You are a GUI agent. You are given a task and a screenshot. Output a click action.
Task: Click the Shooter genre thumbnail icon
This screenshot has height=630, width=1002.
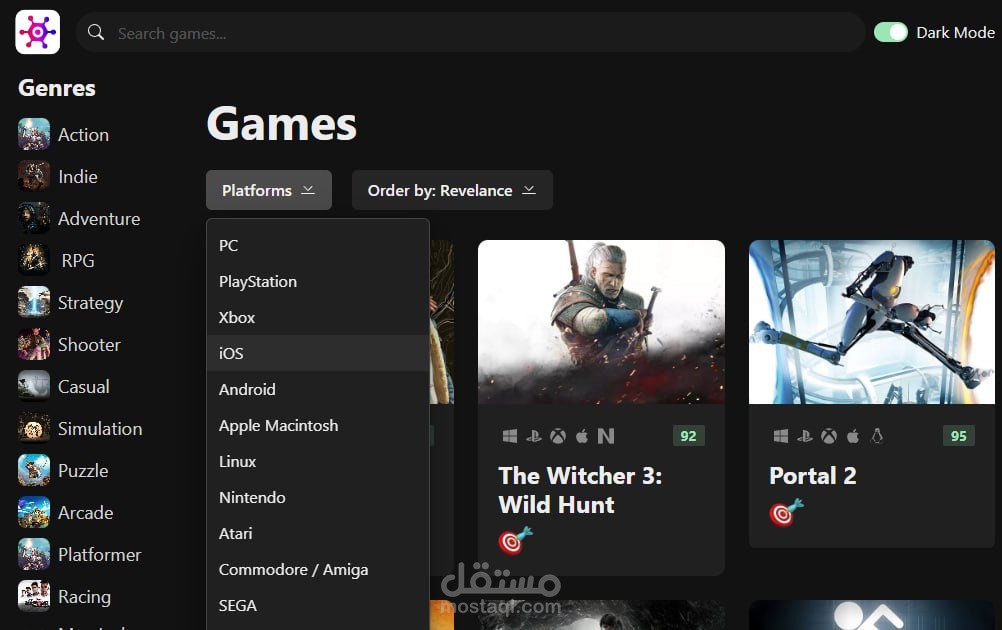[34, 344]
